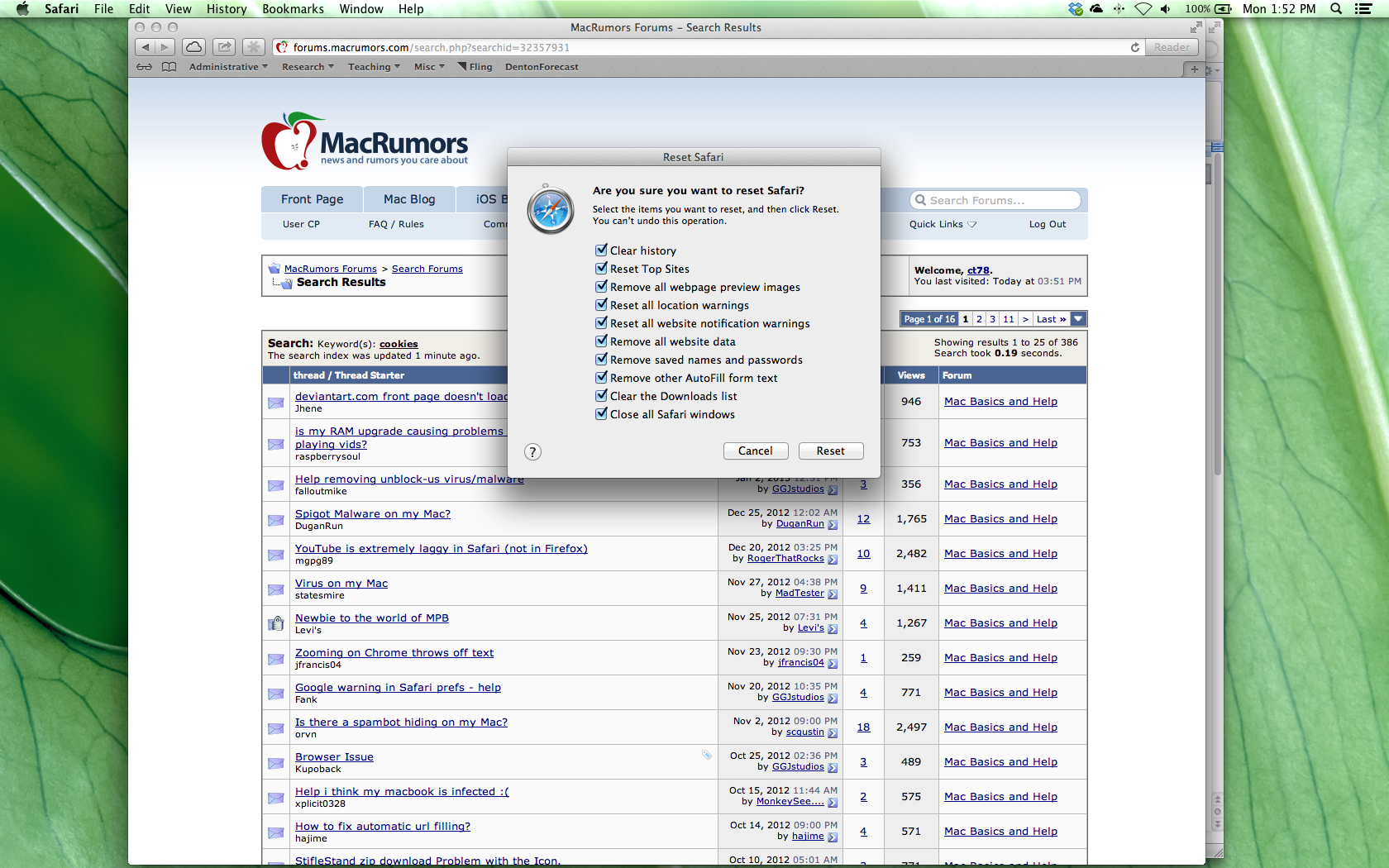1389x868 pixels.
Task: Toggle Reset all location warnings
Action: pos(601,304)
